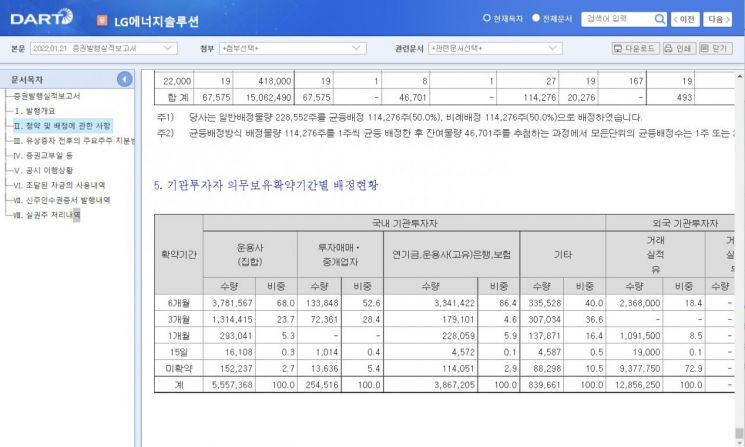
Task: Open the 관련문서선택 dropdown
Action: click(x=495, y=48)
